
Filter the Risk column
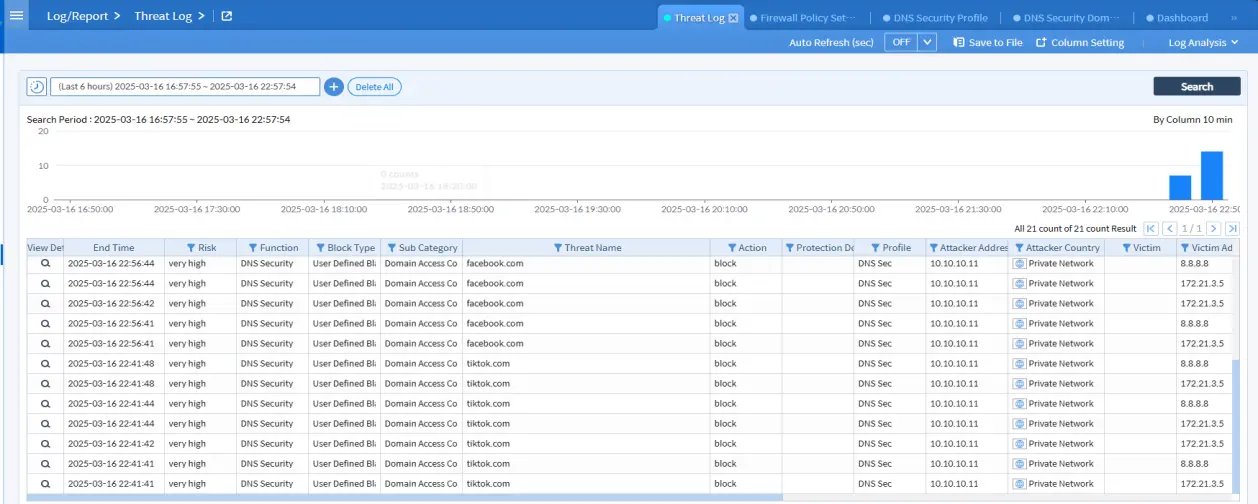(192, 248)
